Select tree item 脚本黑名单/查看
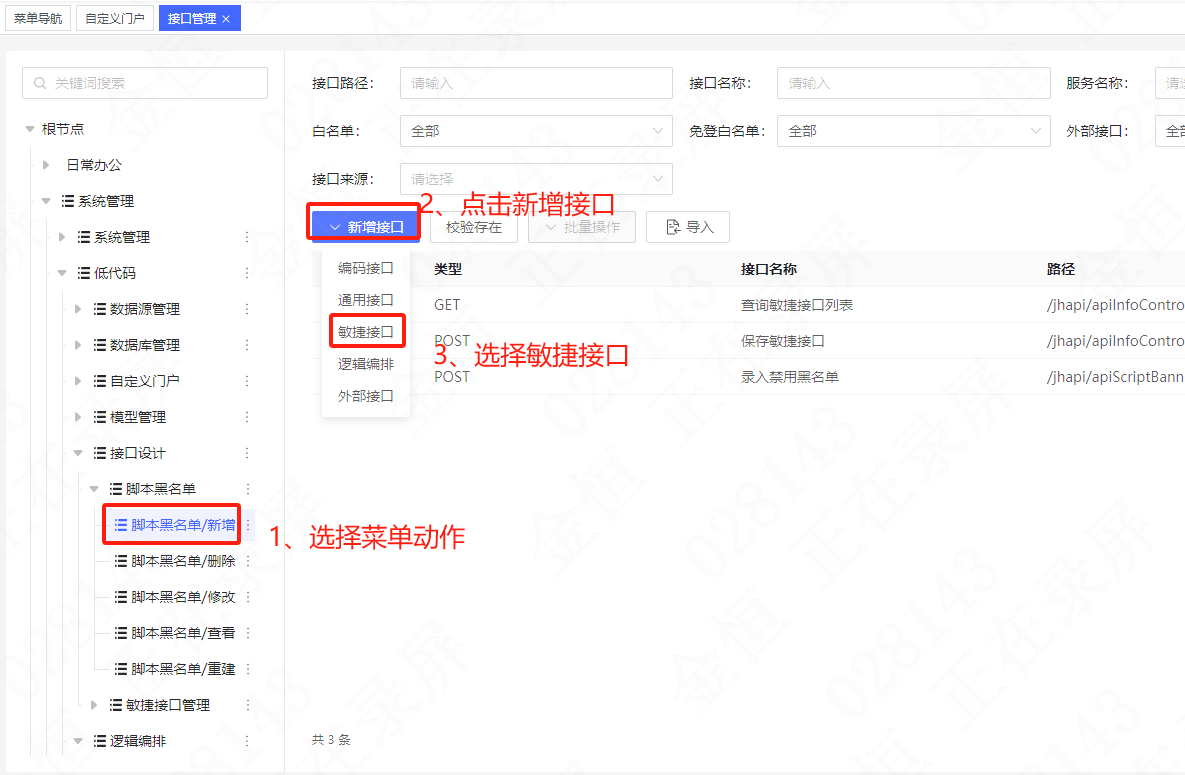This screenshot has width=1185, height=775. click(x=183, y=633)
